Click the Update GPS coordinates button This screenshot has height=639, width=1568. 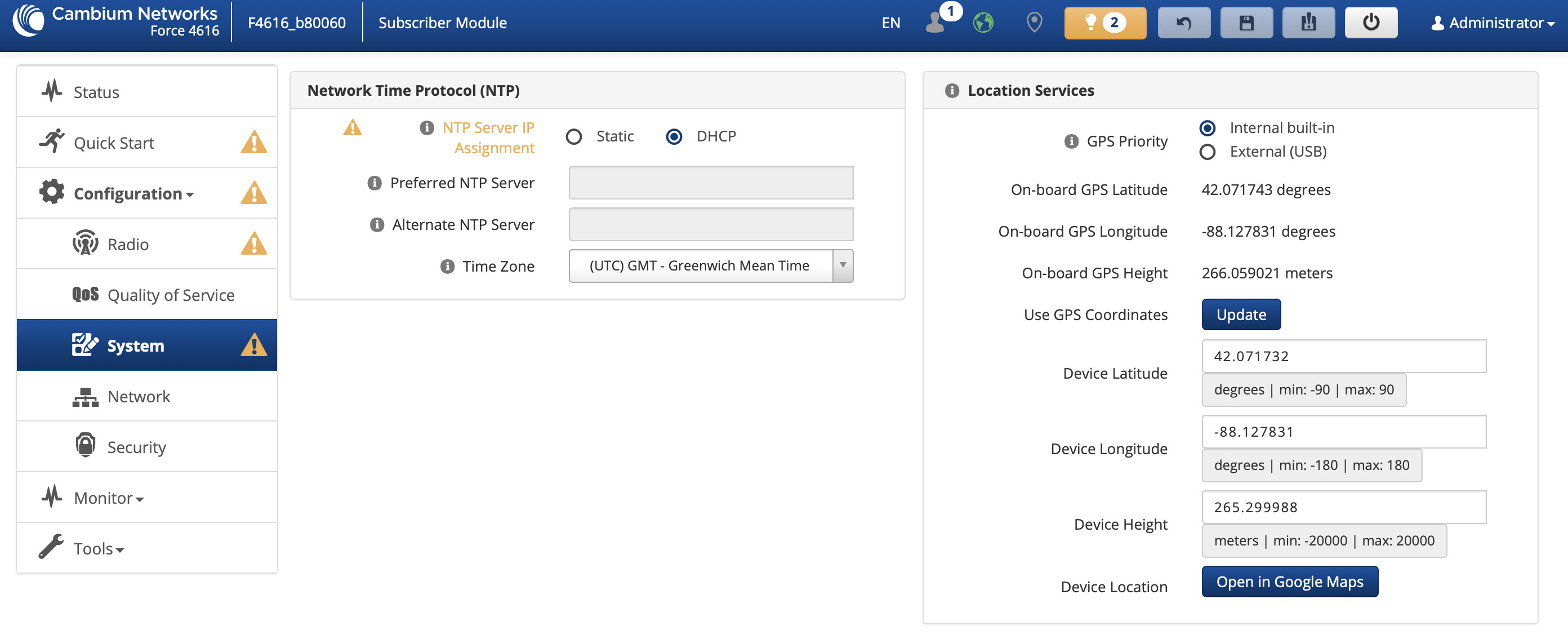1241,314
